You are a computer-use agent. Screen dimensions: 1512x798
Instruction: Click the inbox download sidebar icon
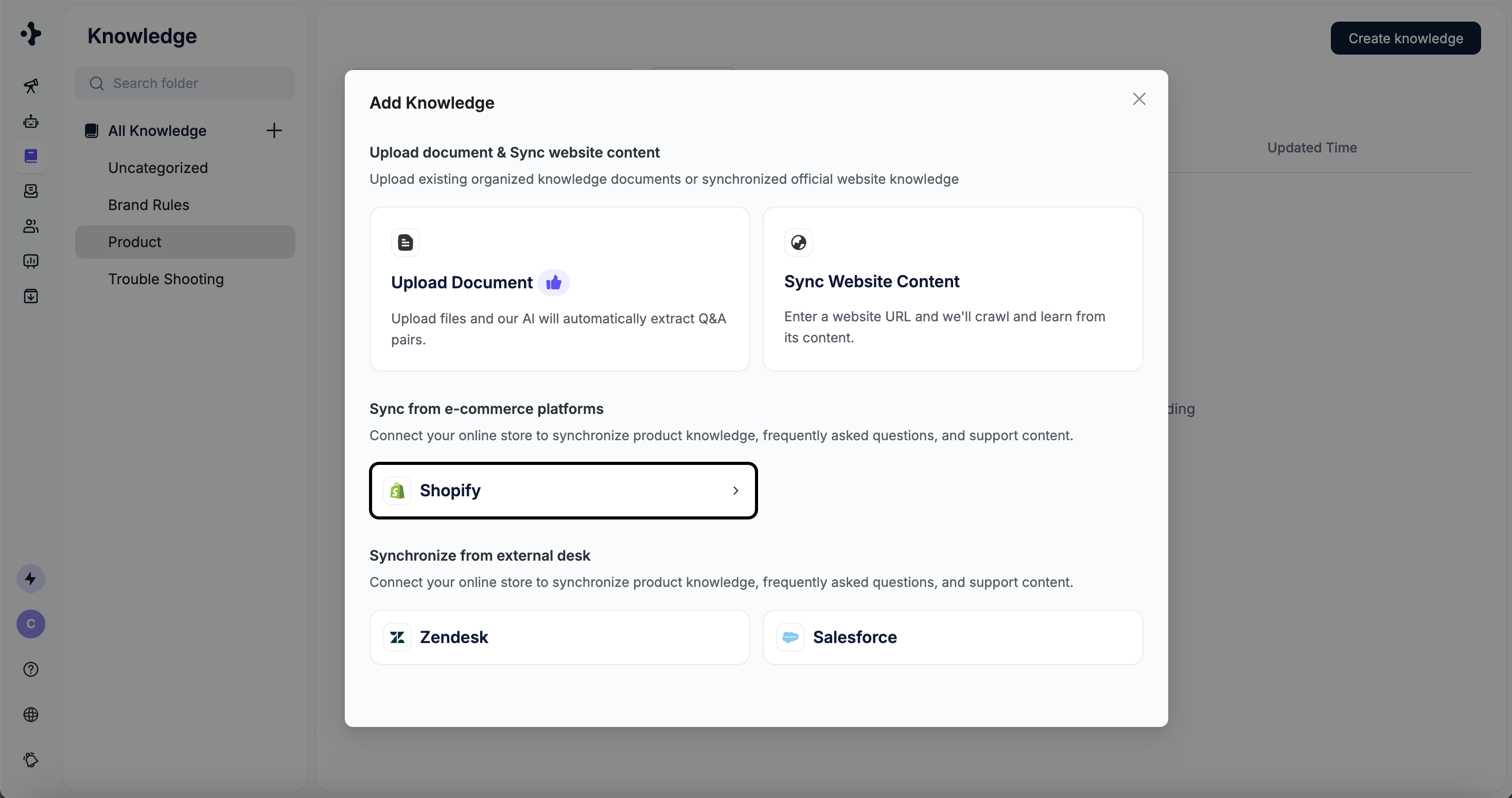pos(30,296)
